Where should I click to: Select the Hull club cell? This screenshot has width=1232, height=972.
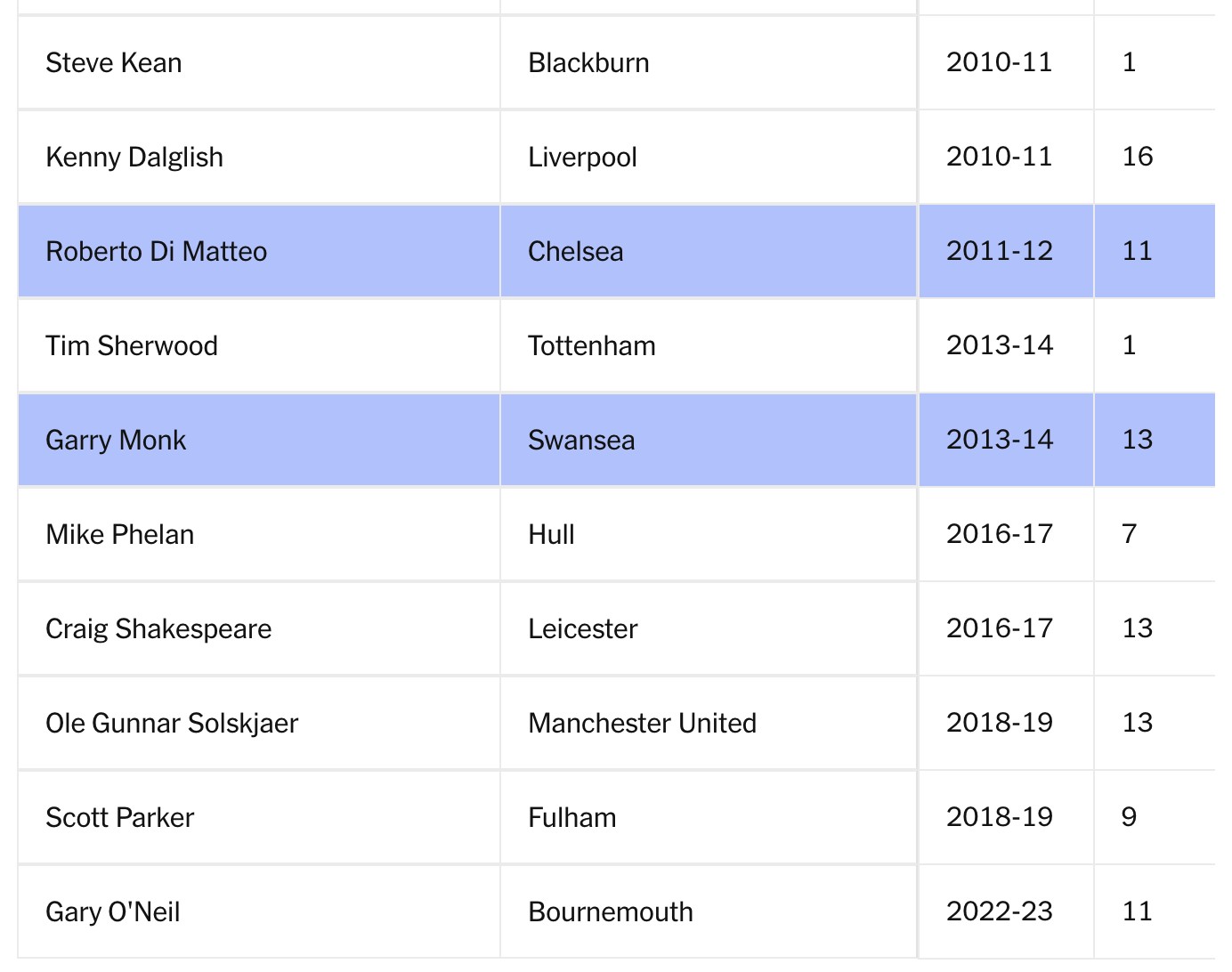click(x=551, y=535)
